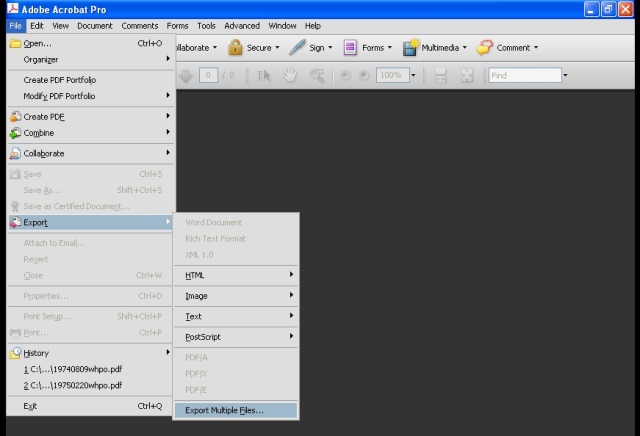Select the Hand tool
This screenshot has width=640, height=436.
(x=290, y=75)
